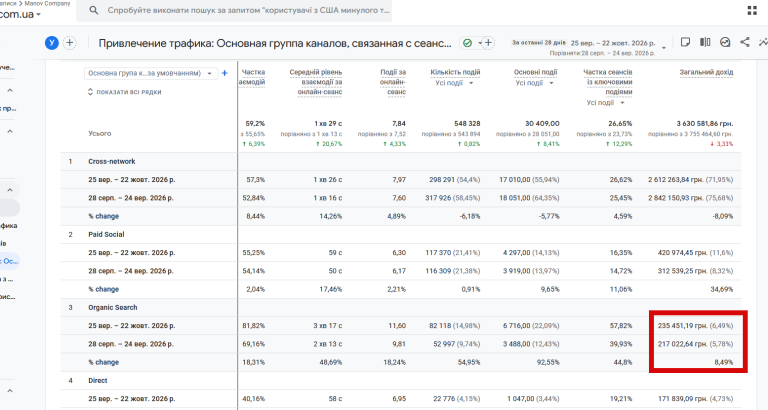Open the Insights chart icon

point(725,42)
